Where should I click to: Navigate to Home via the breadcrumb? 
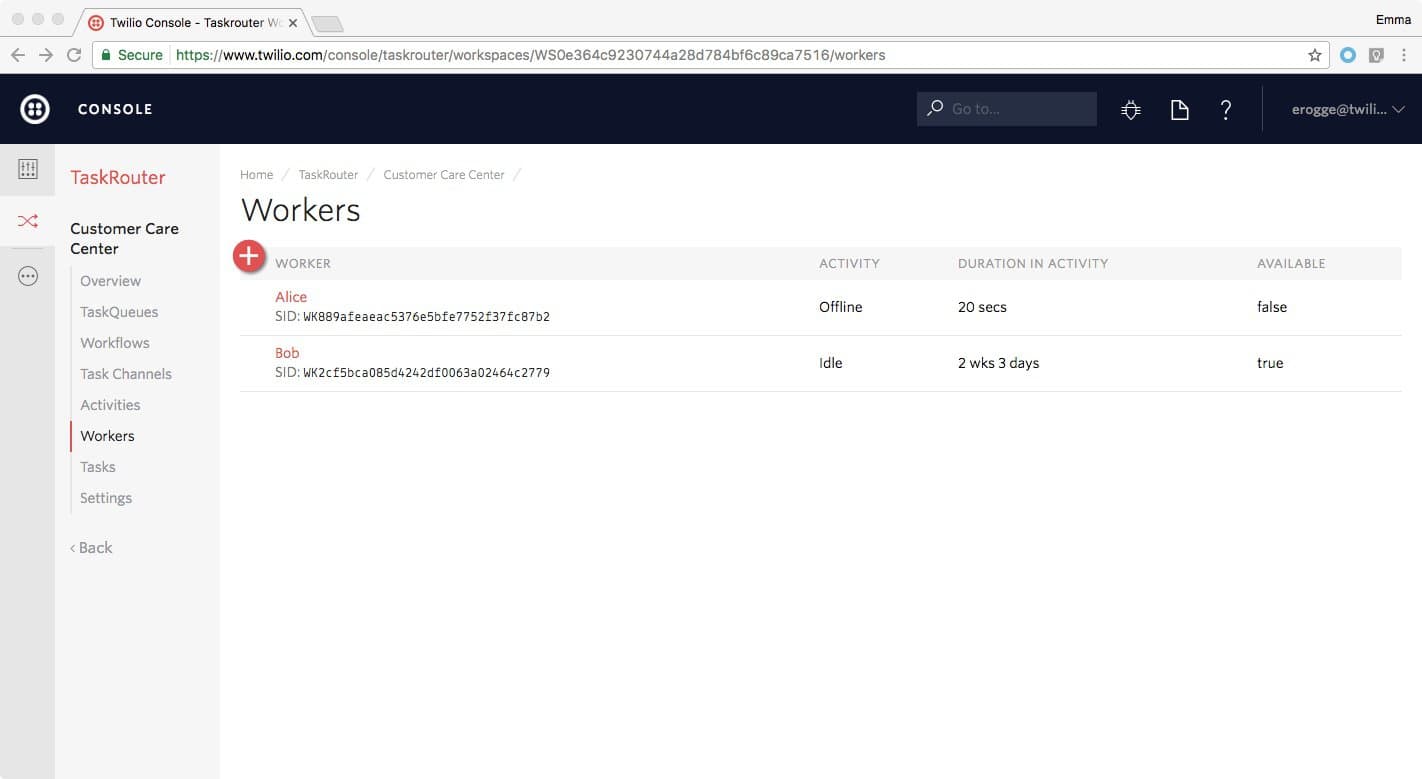point(256,174)
